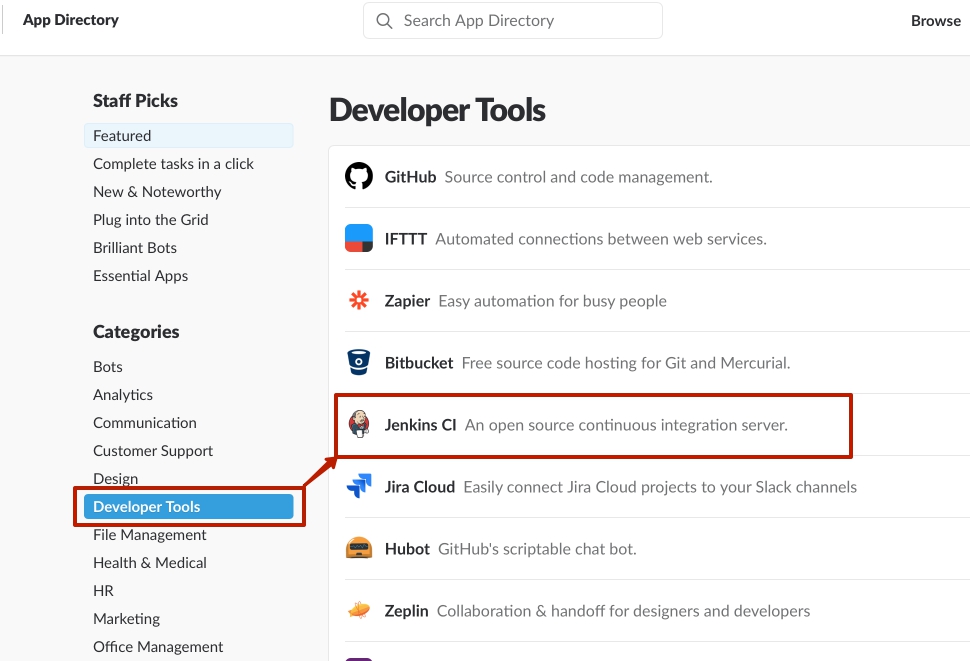Screen dimensions: 970x661
Task: Open the Zeplin app name link
Action: (406, 611)
